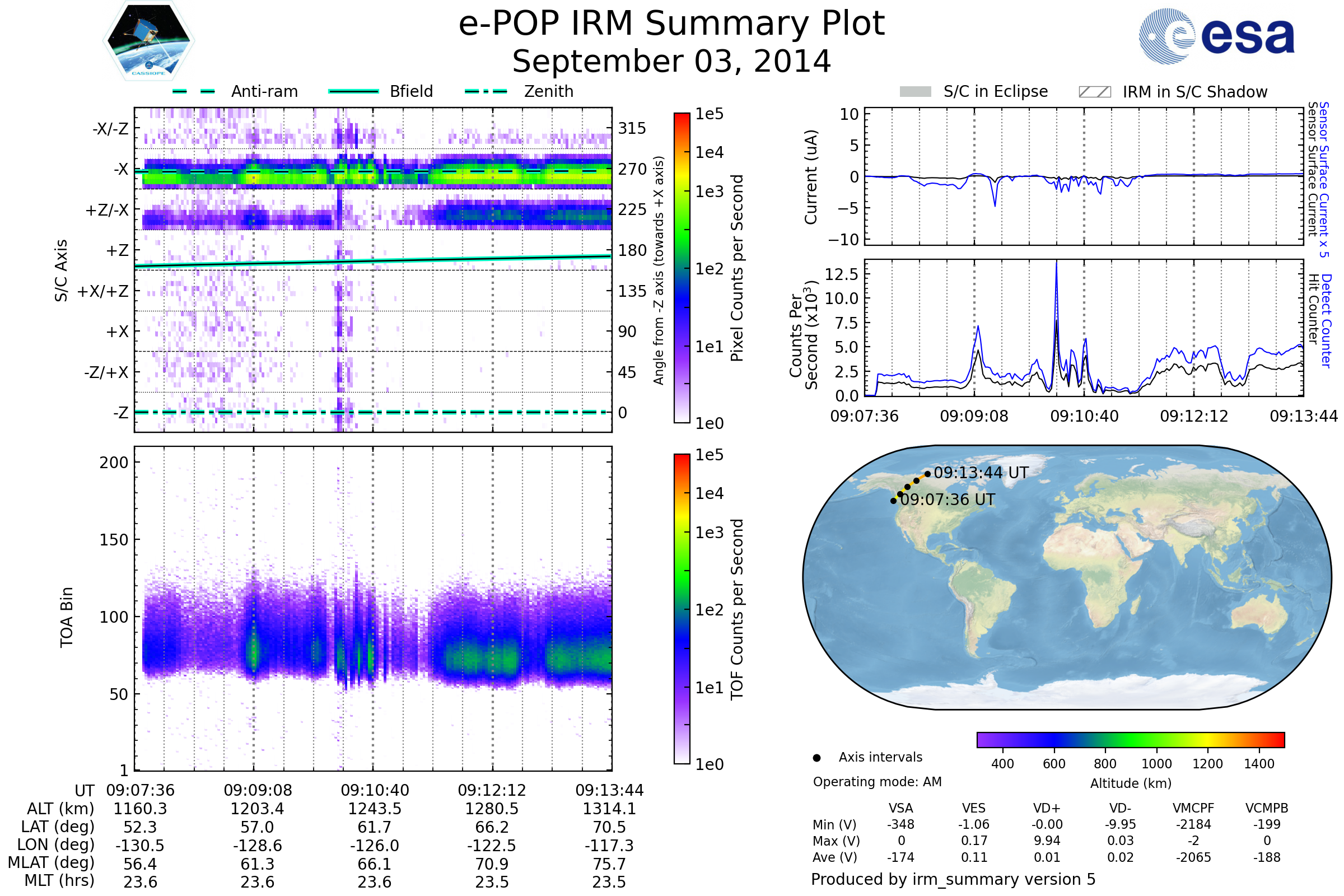Click the Bfield solid line legend marker

coord(353,91)
